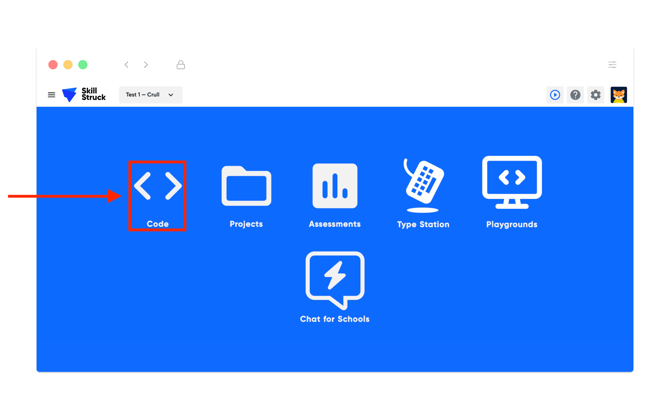Open Chat for Schools lightning icon
670x418 pixels.
pos(335,280)
